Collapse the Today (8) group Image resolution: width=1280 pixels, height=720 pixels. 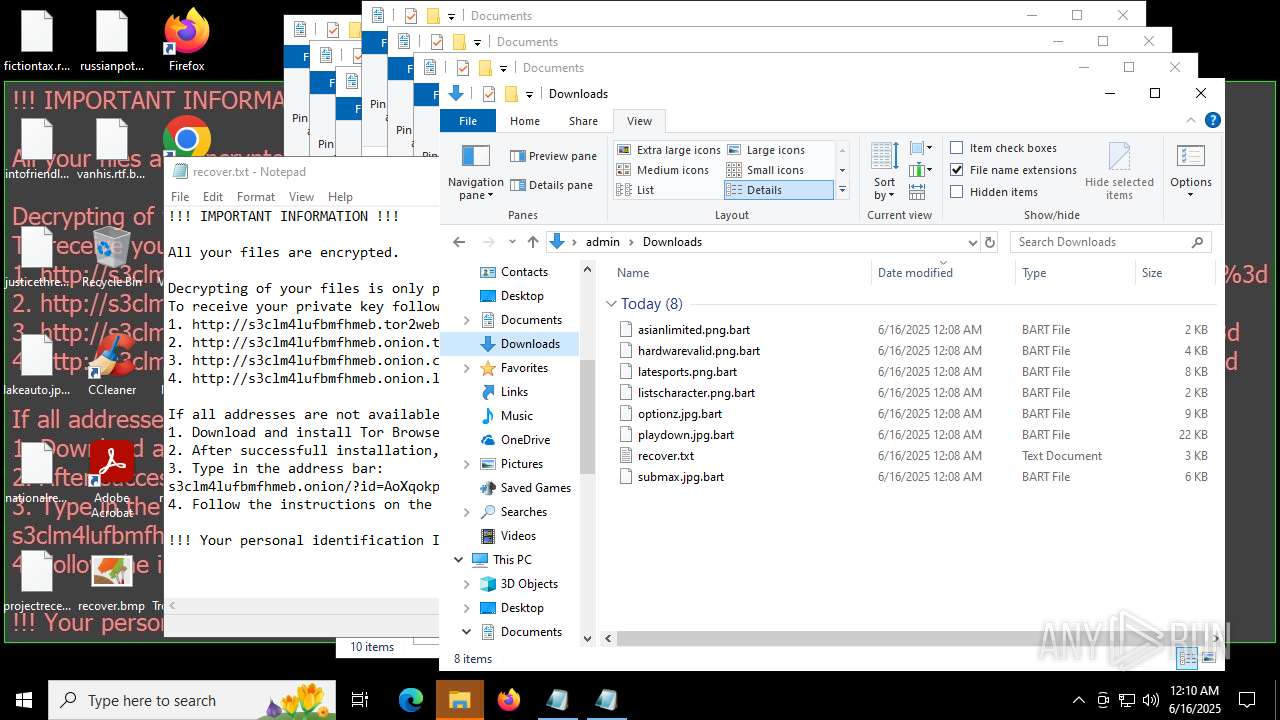(x=612, y=304)
